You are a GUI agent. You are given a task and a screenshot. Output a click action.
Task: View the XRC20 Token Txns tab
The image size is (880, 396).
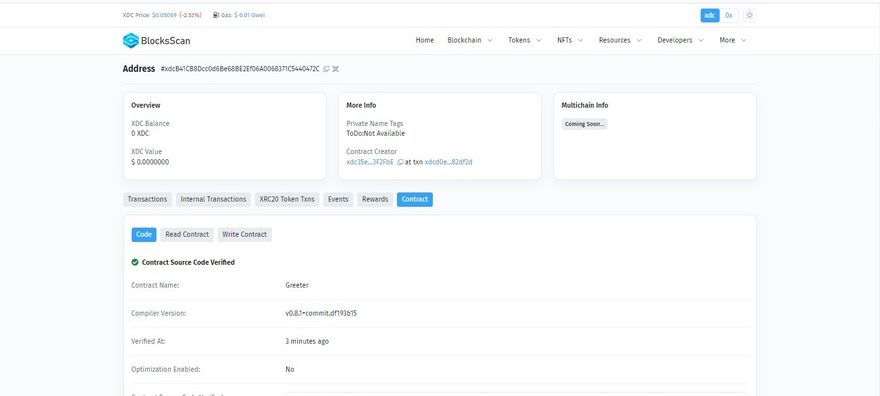(287, 200)
